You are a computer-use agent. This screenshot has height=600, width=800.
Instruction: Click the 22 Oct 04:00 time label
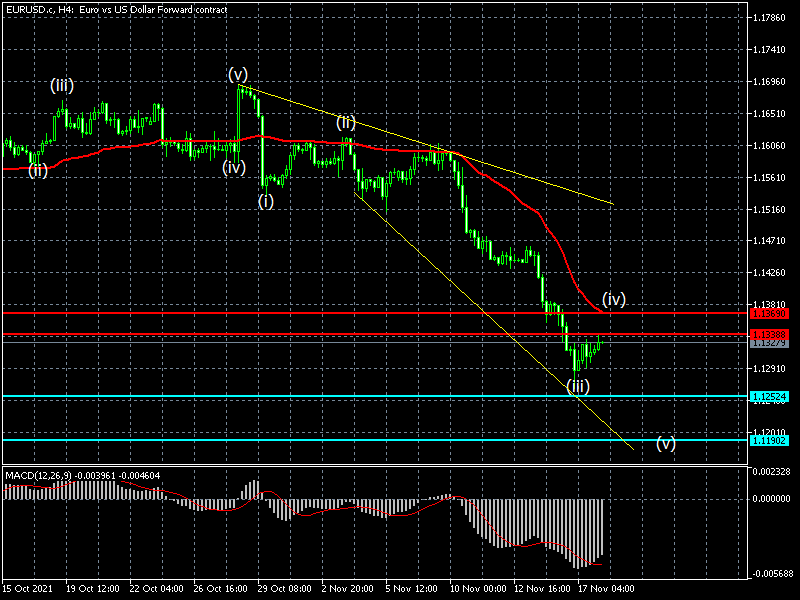click(x=156, y=589)
